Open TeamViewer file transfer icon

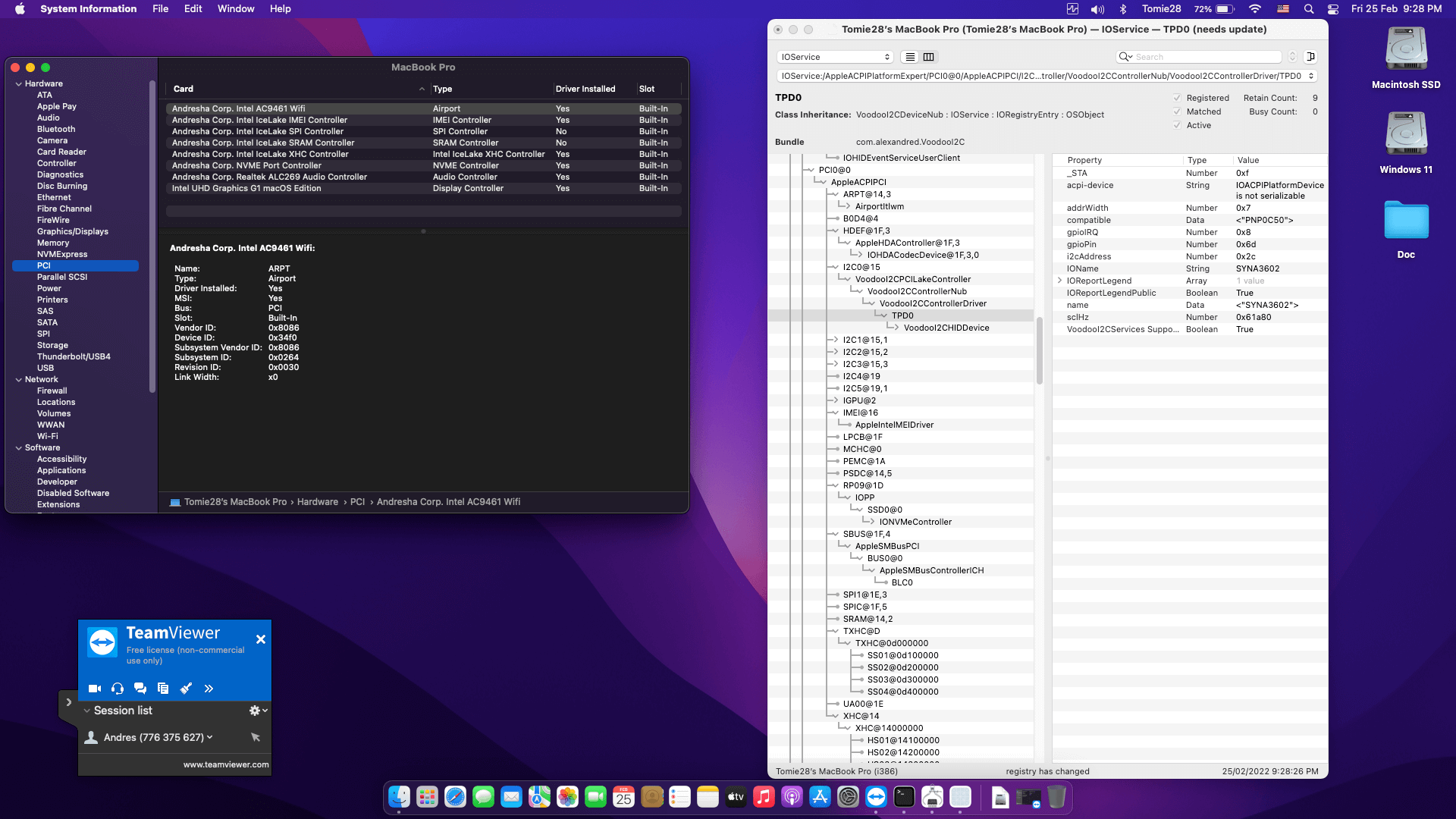(x=163, y=689)
